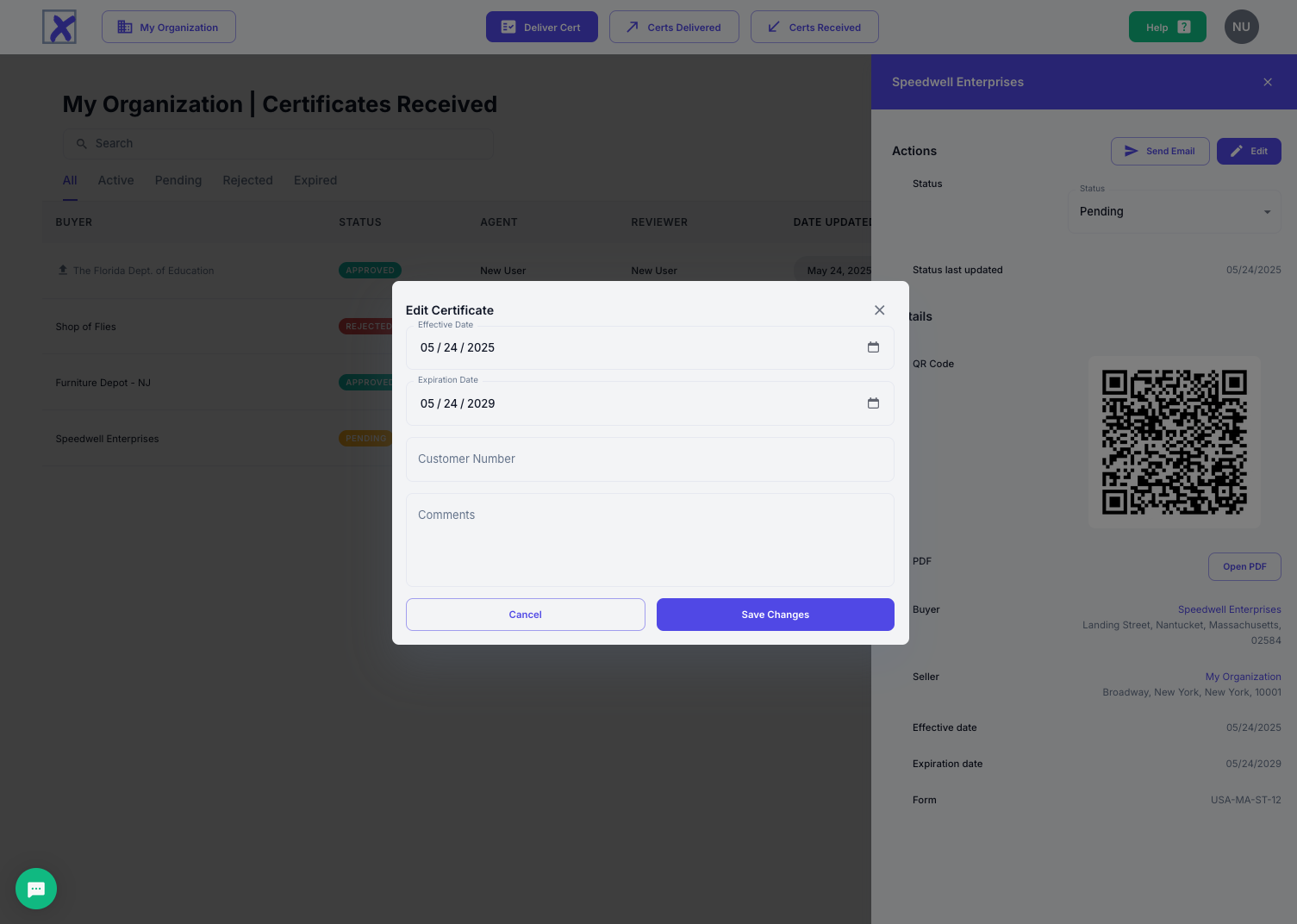Screen dimensions: 1297x924
Task: Cancel the certificate edit
Action: pos(525,615)
